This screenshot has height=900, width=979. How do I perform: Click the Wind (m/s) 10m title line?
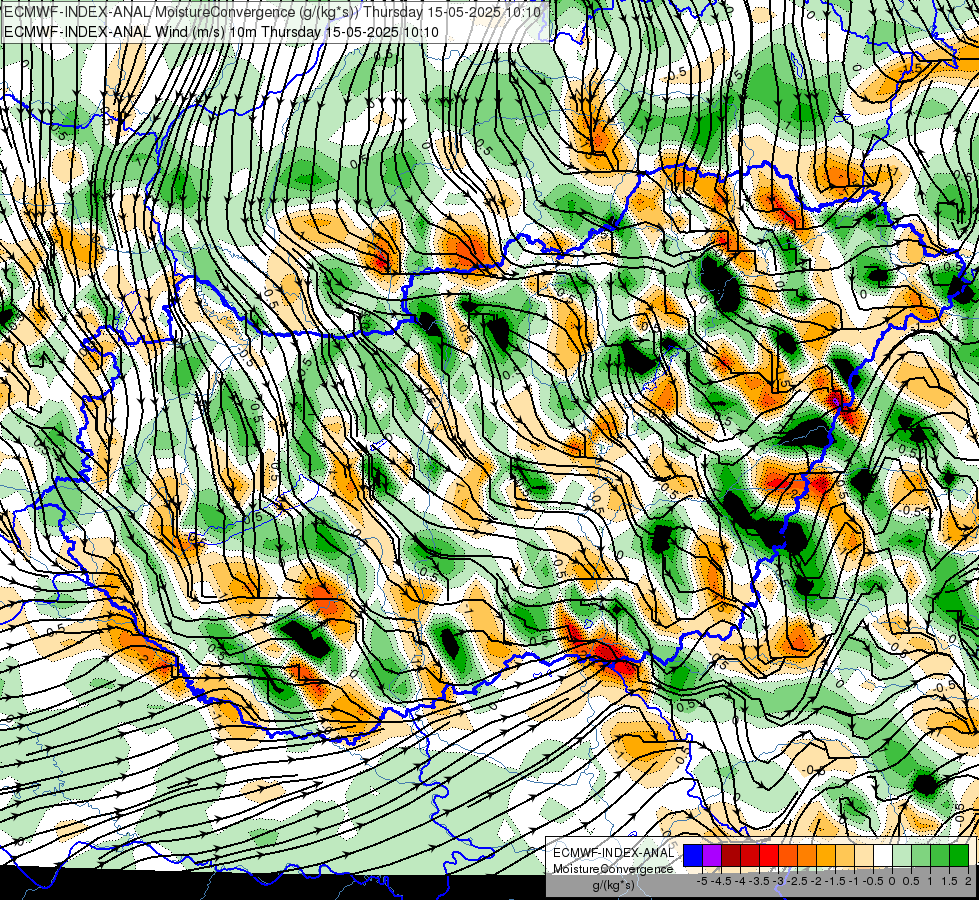tap(221, 32)
